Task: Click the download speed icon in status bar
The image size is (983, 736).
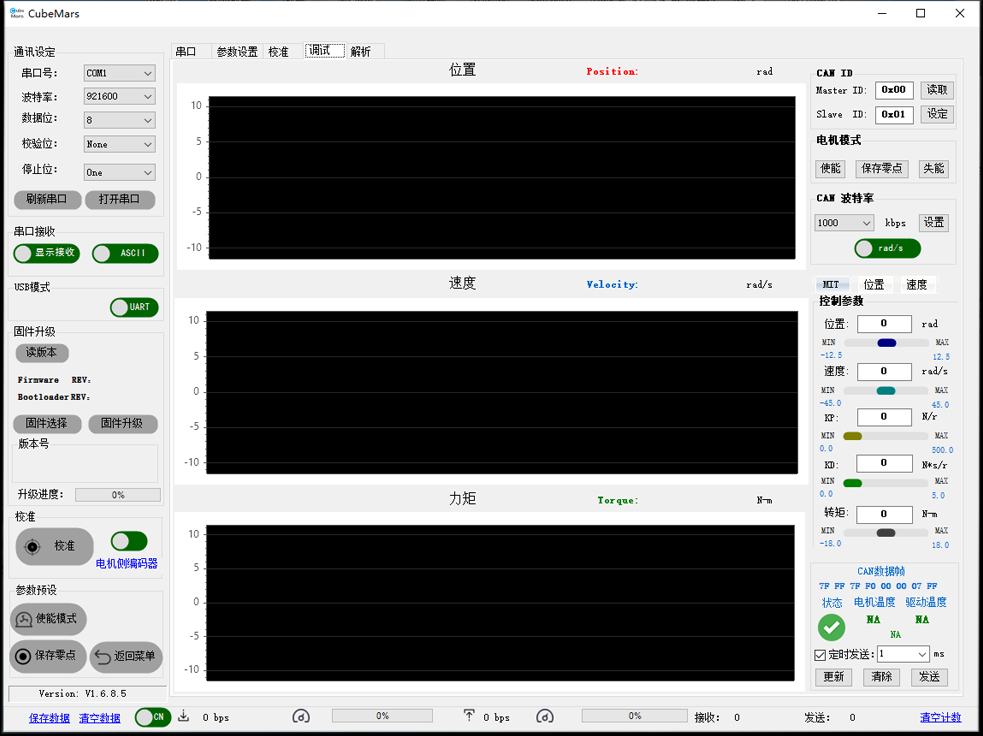Action: 184,716
